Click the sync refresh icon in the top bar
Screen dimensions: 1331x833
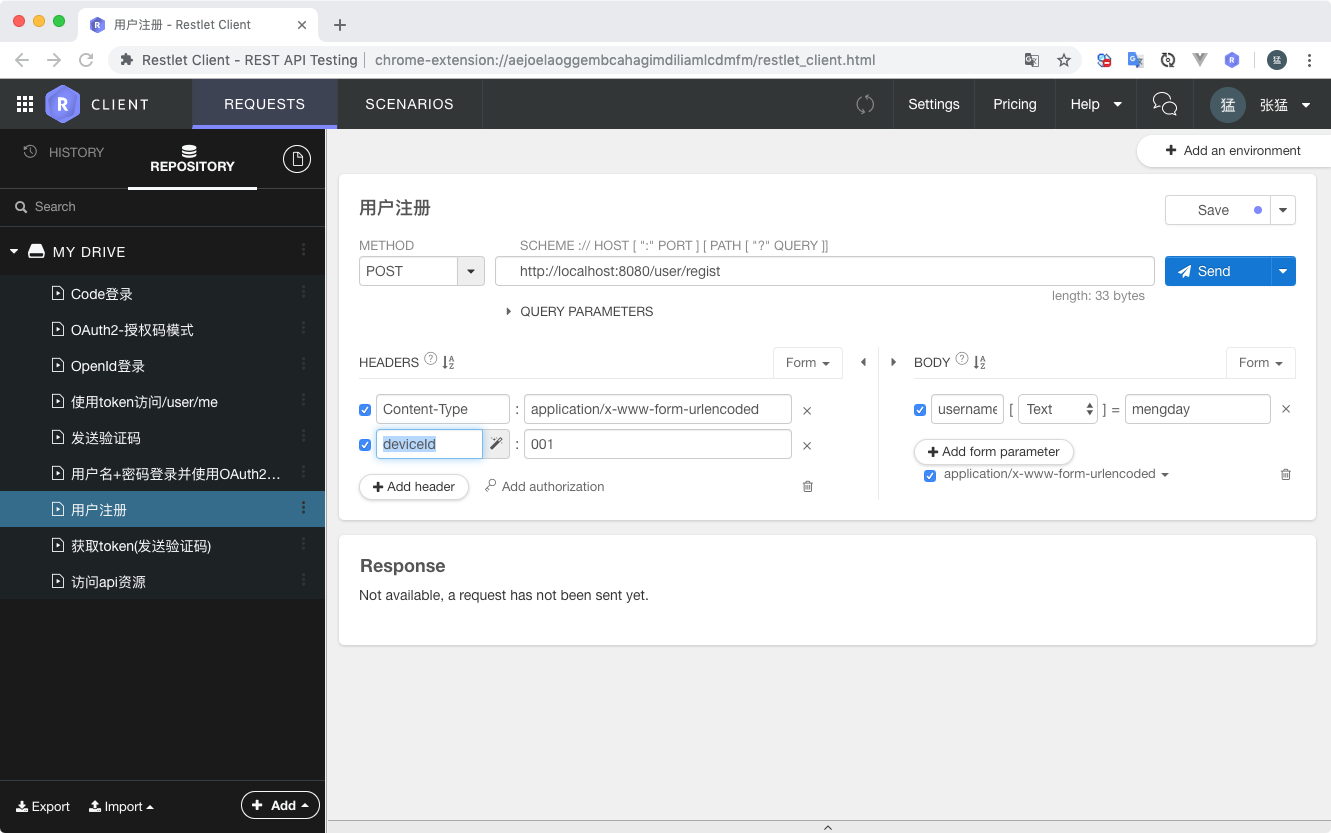pos(865,104)
